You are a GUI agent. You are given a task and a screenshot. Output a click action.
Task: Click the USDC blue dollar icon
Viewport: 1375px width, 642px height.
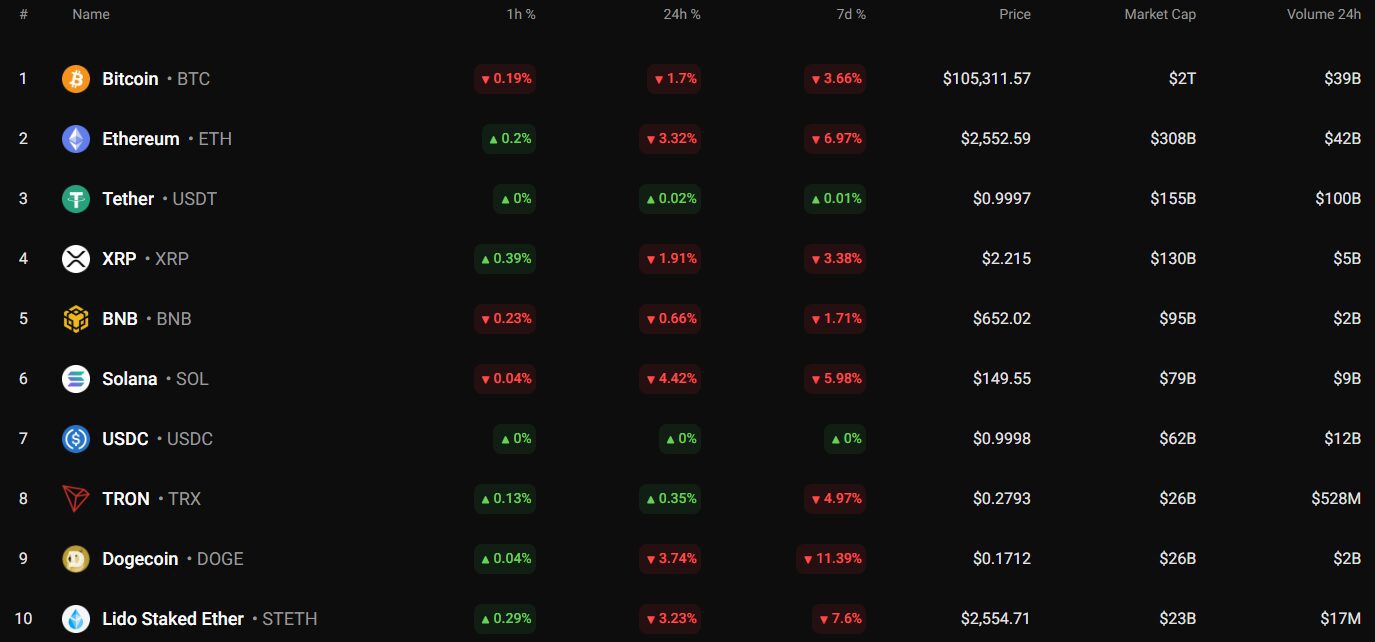coord(76,438)
